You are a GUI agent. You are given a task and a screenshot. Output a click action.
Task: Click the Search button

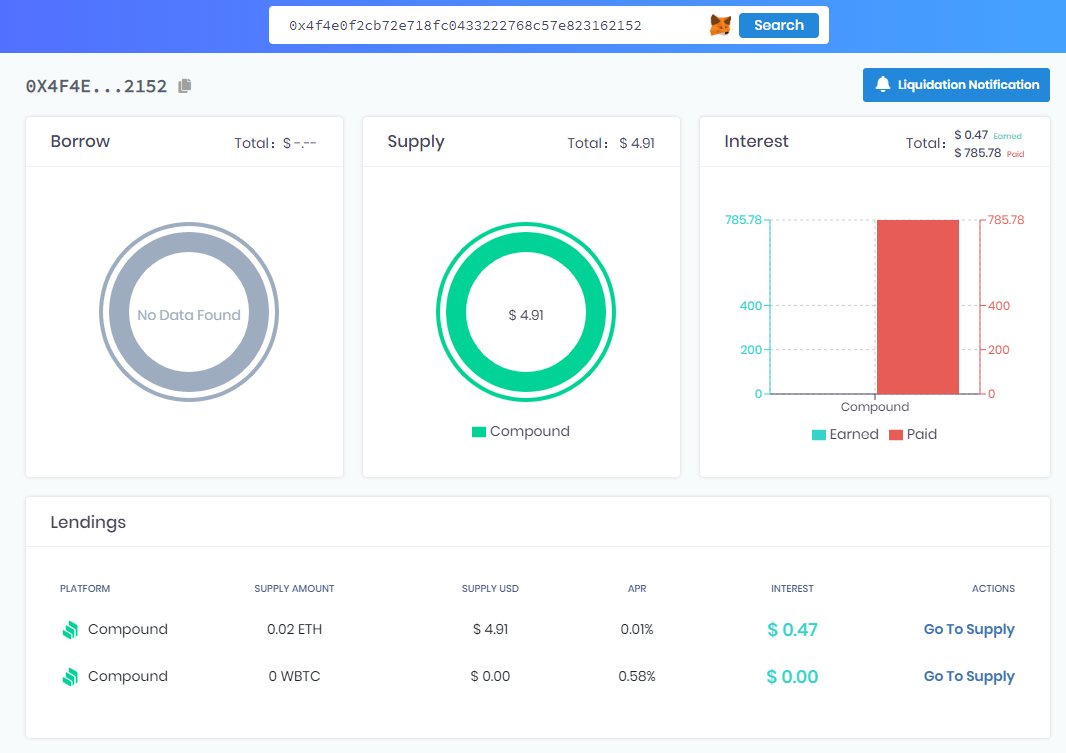click(778, 25)
